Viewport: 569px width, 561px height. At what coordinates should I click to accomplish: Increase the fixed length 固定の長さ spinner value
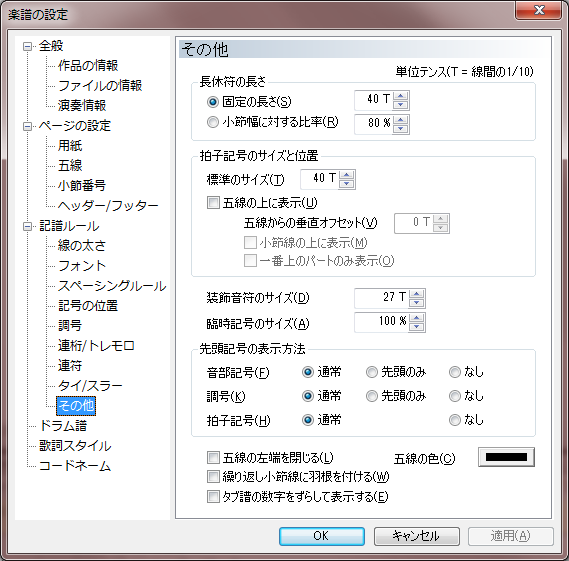click(x=400, y=96)
